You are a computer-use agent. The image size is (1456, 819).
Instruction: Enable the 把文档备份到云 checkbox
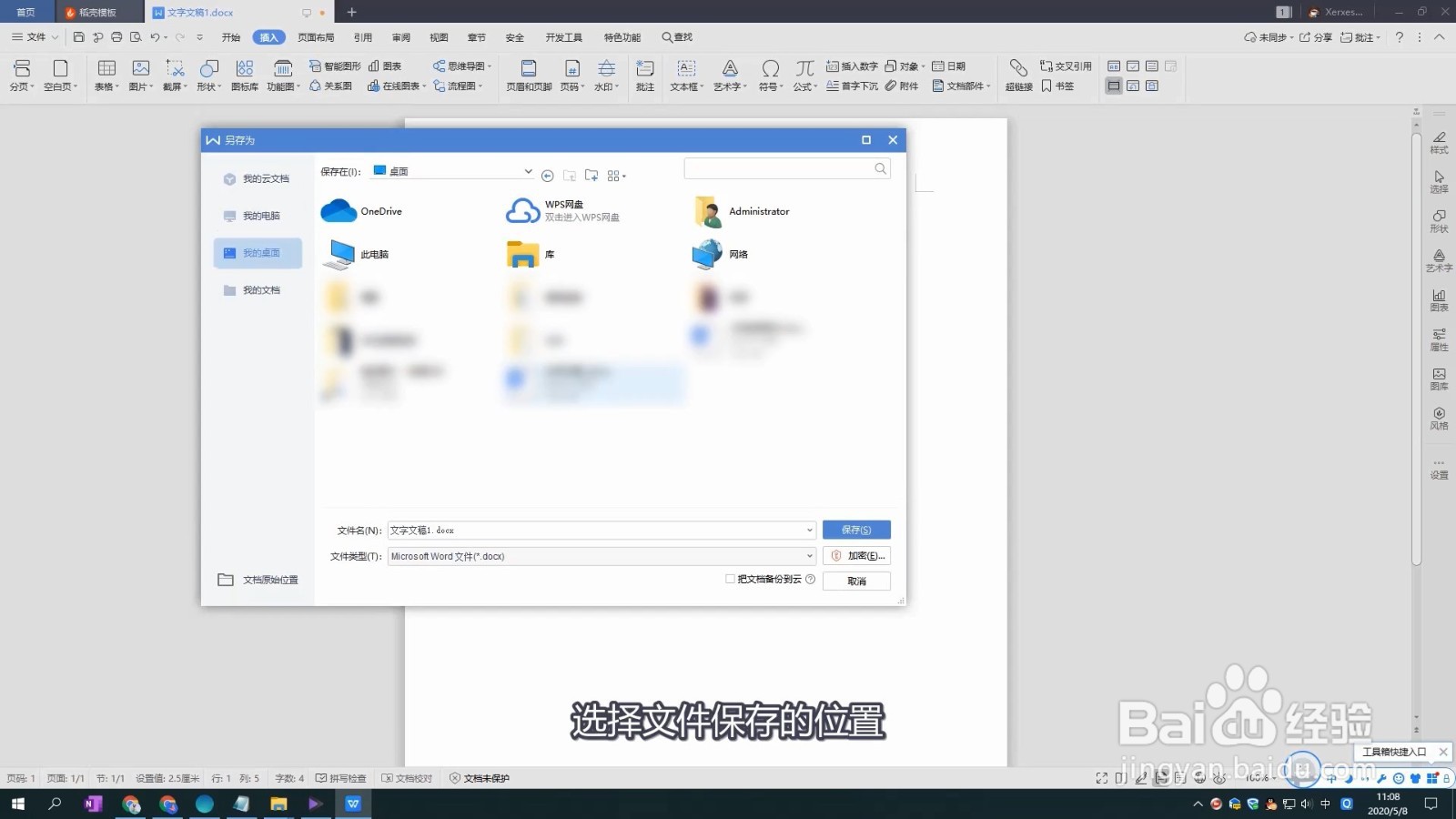[731, 579]
